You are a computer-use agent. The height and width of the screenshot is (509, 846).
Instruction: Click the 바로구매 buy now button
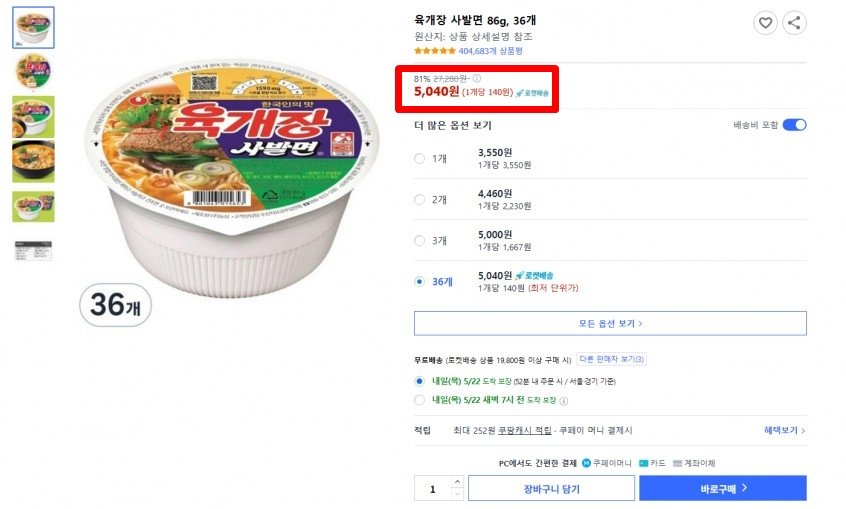click(x=722, y=488)
